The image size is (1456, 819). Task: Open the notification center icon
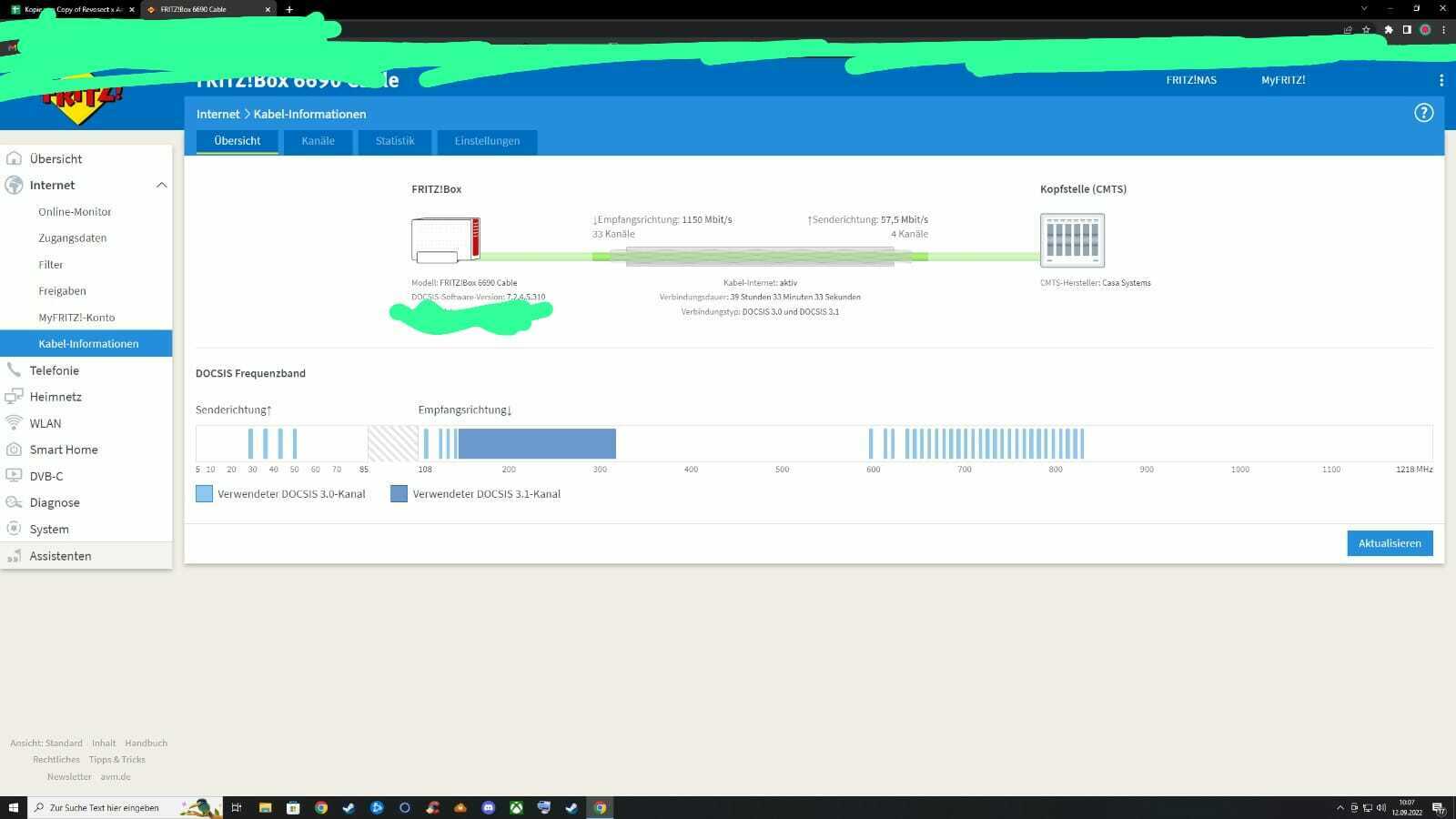coord(1439,807)
